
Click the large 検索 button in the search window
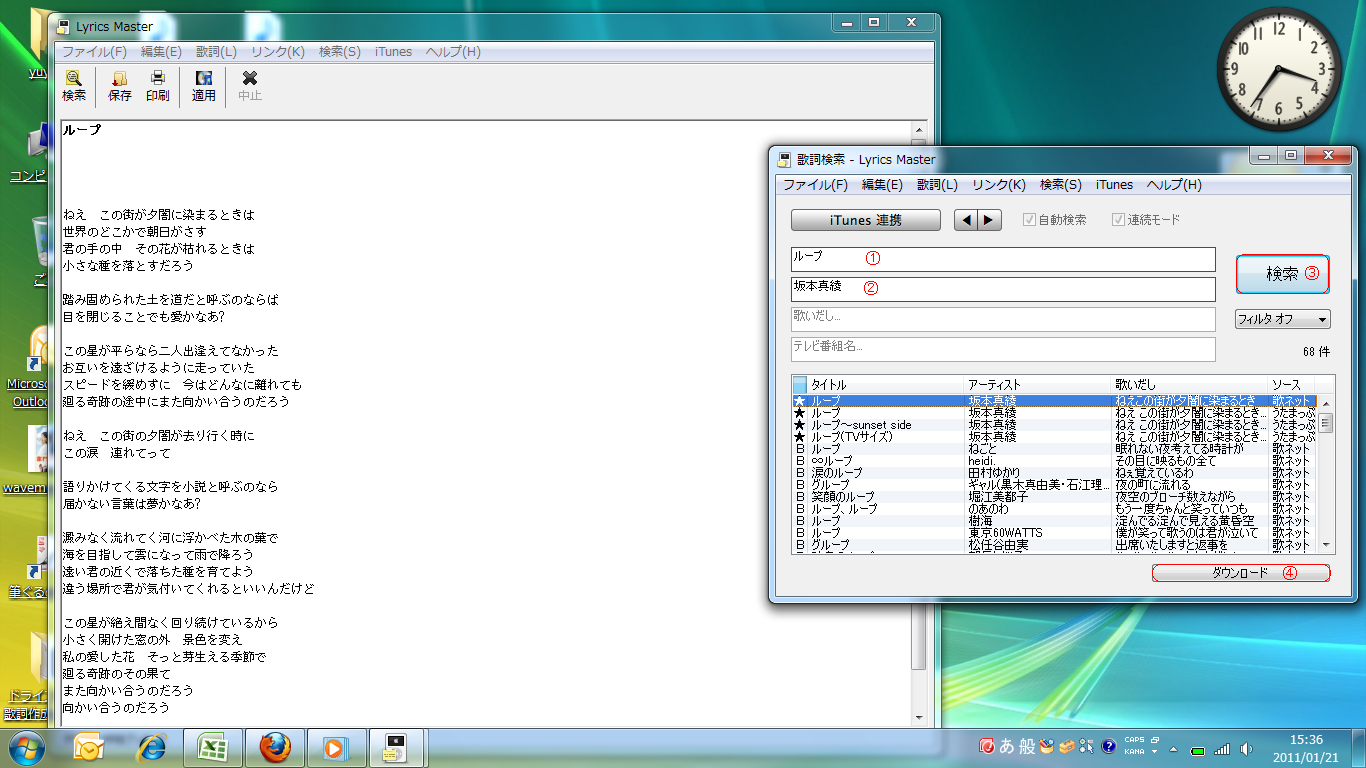click(x=1283, y=274)
